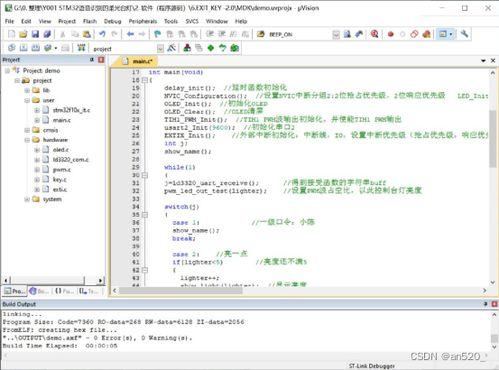
Task: Close the Project panel with red X
Action: 101,60
